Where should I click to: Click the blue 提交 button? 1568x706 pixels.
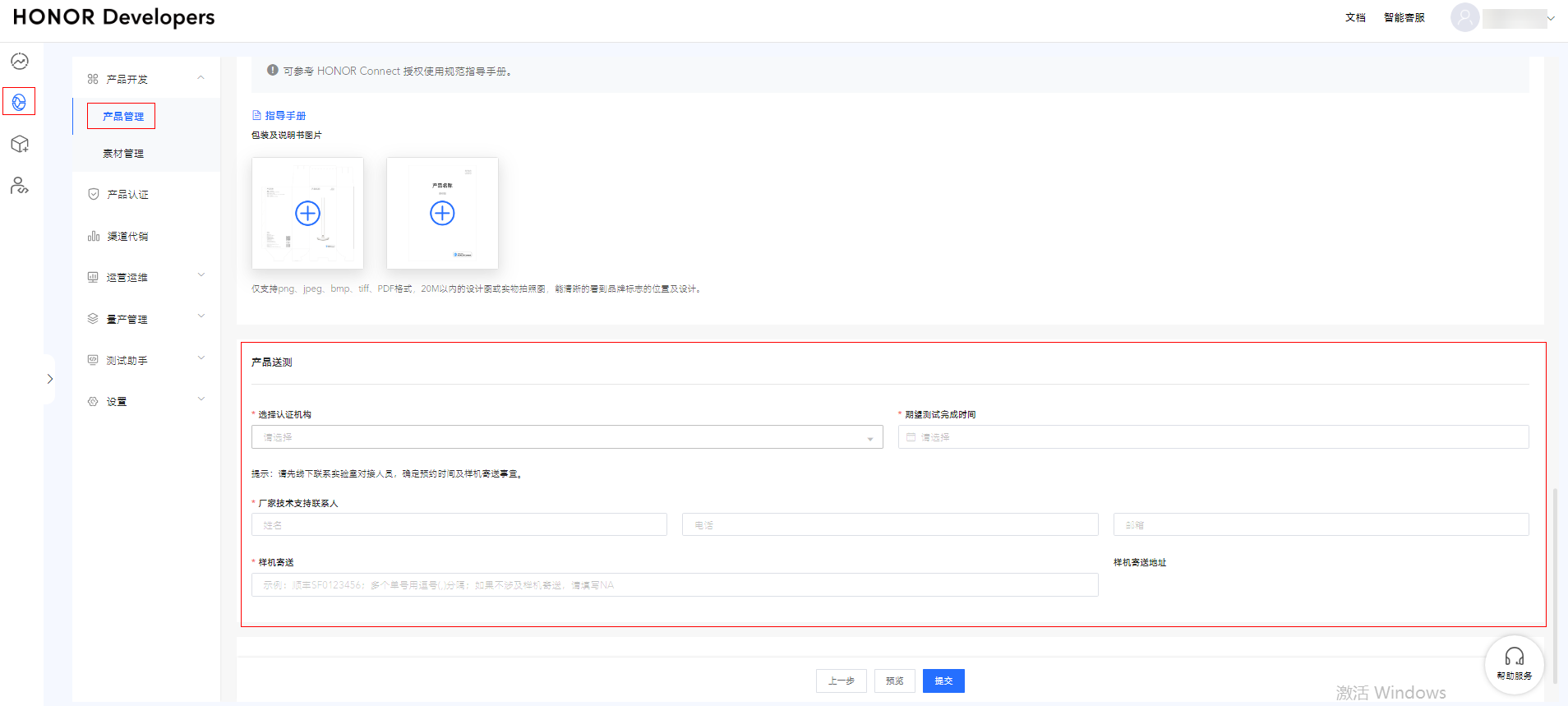coord(943,681)
